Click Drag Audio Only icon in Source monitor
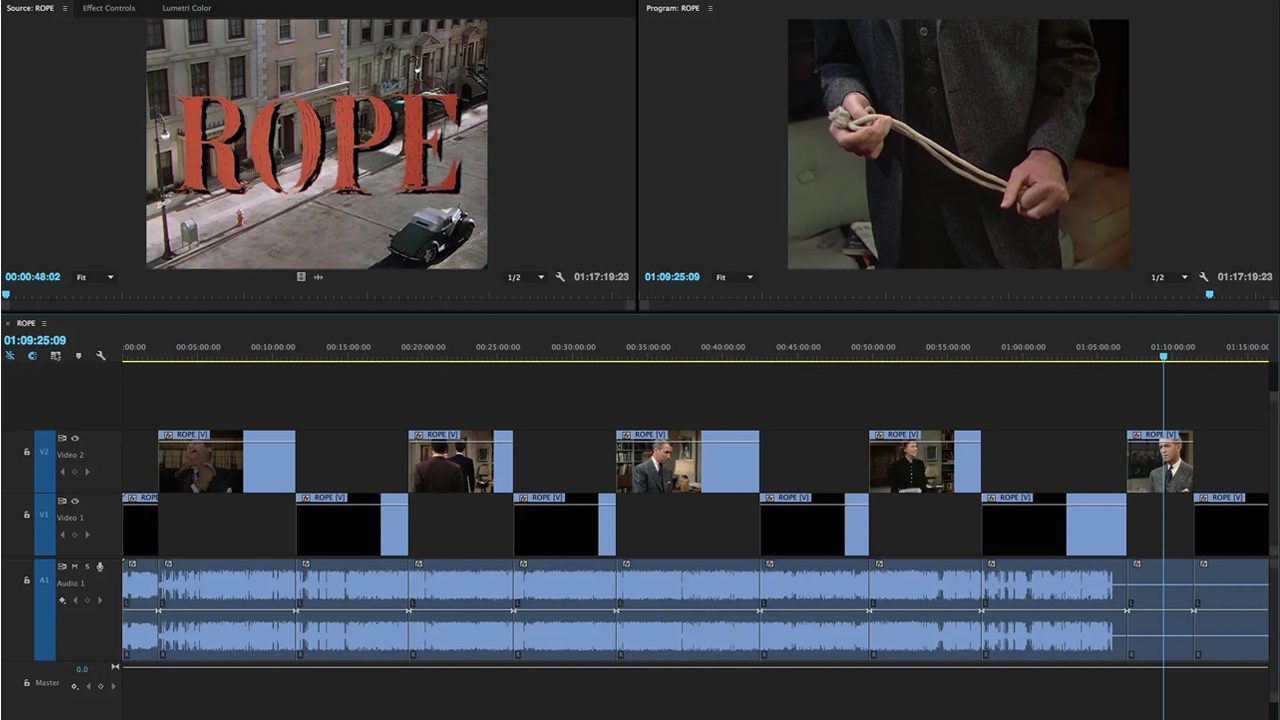Screen dimensions: 1280x720 point(319,277)
